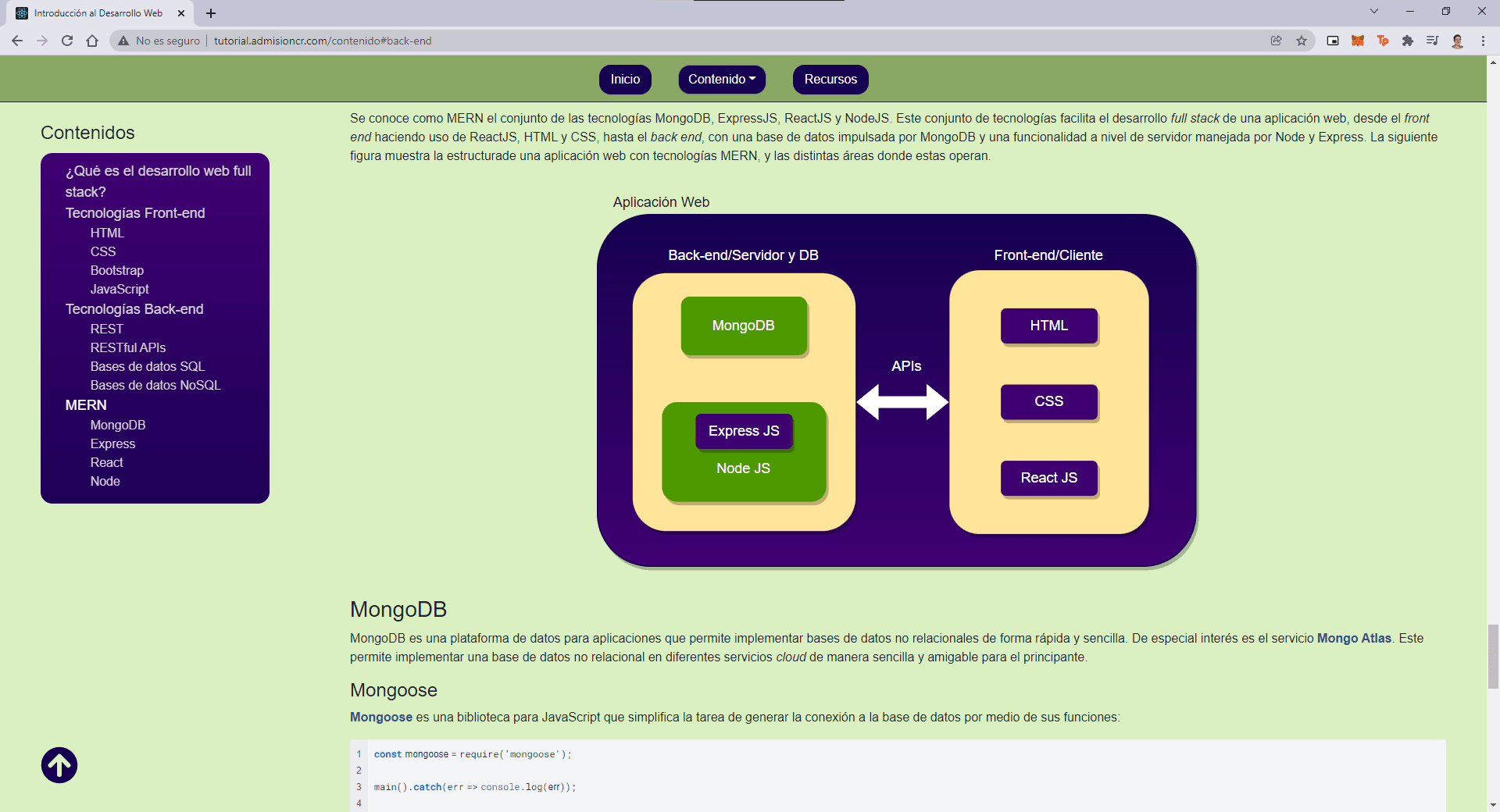Click the scrollbar down arrow
Image resolution: width=1500 pixels, height=812 pixels.
(1493, 804)
